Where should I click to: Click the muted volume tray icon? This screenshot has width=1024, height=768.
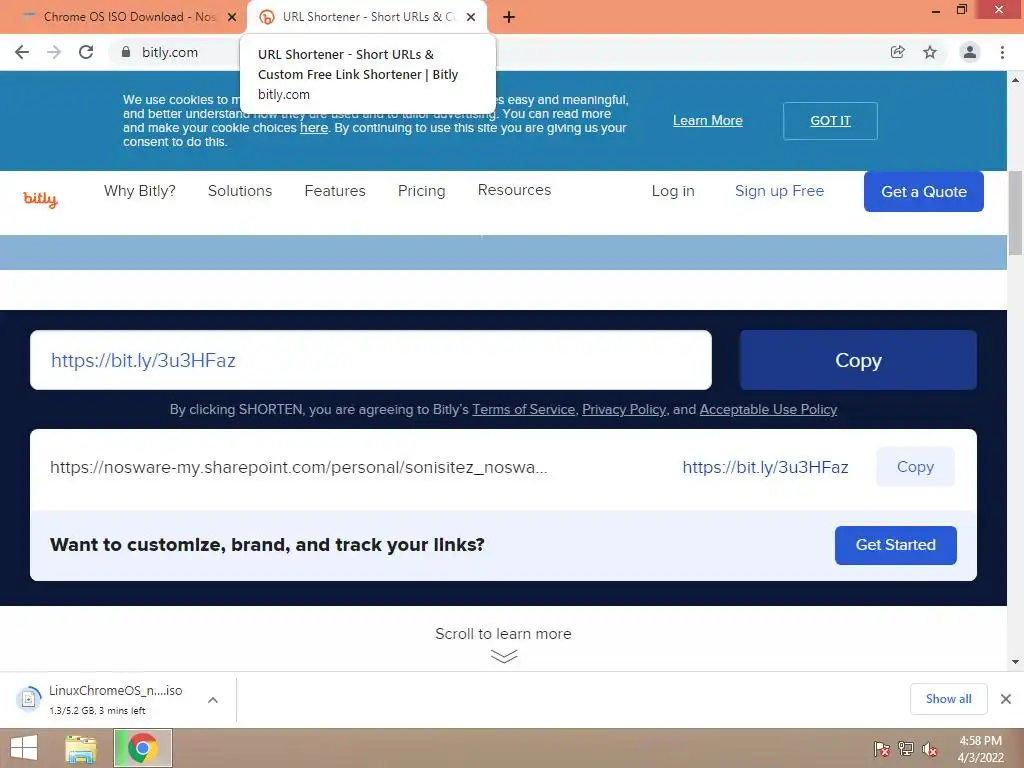929,749
